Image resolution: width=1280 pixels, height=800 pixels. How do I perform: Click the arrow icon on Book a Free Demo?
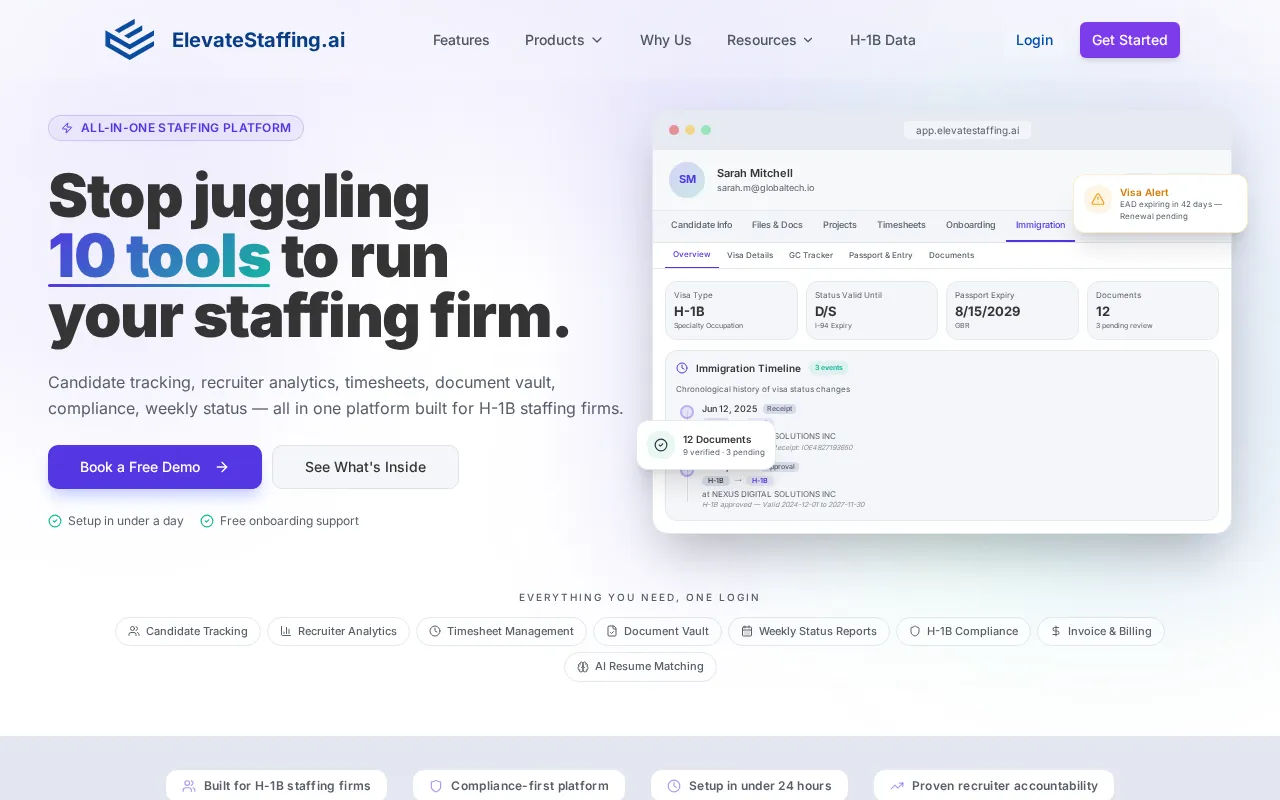click(x=222, y=467)
